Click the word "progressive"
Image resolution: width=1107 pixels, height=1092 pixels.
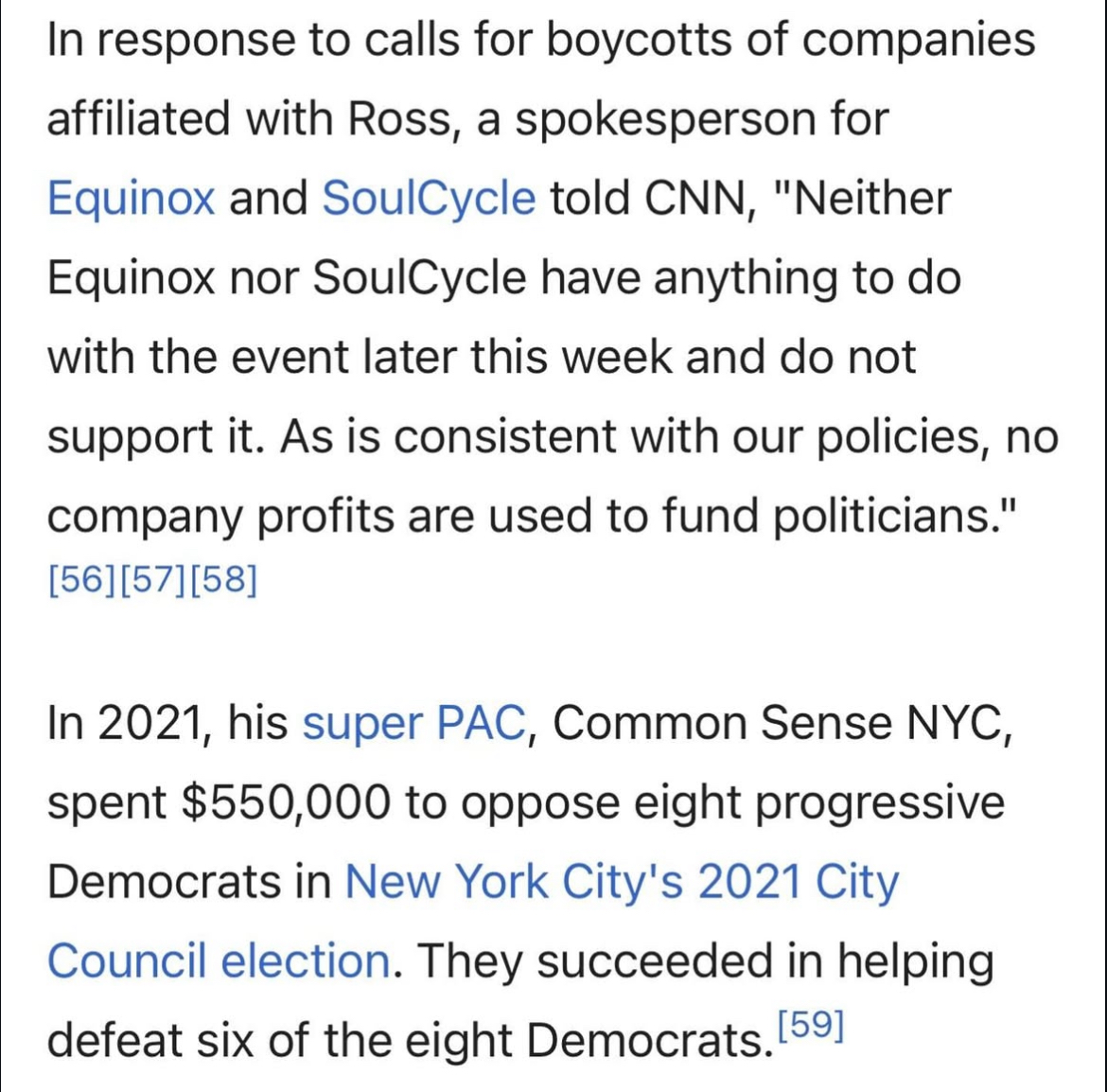(x=880, y=803)
